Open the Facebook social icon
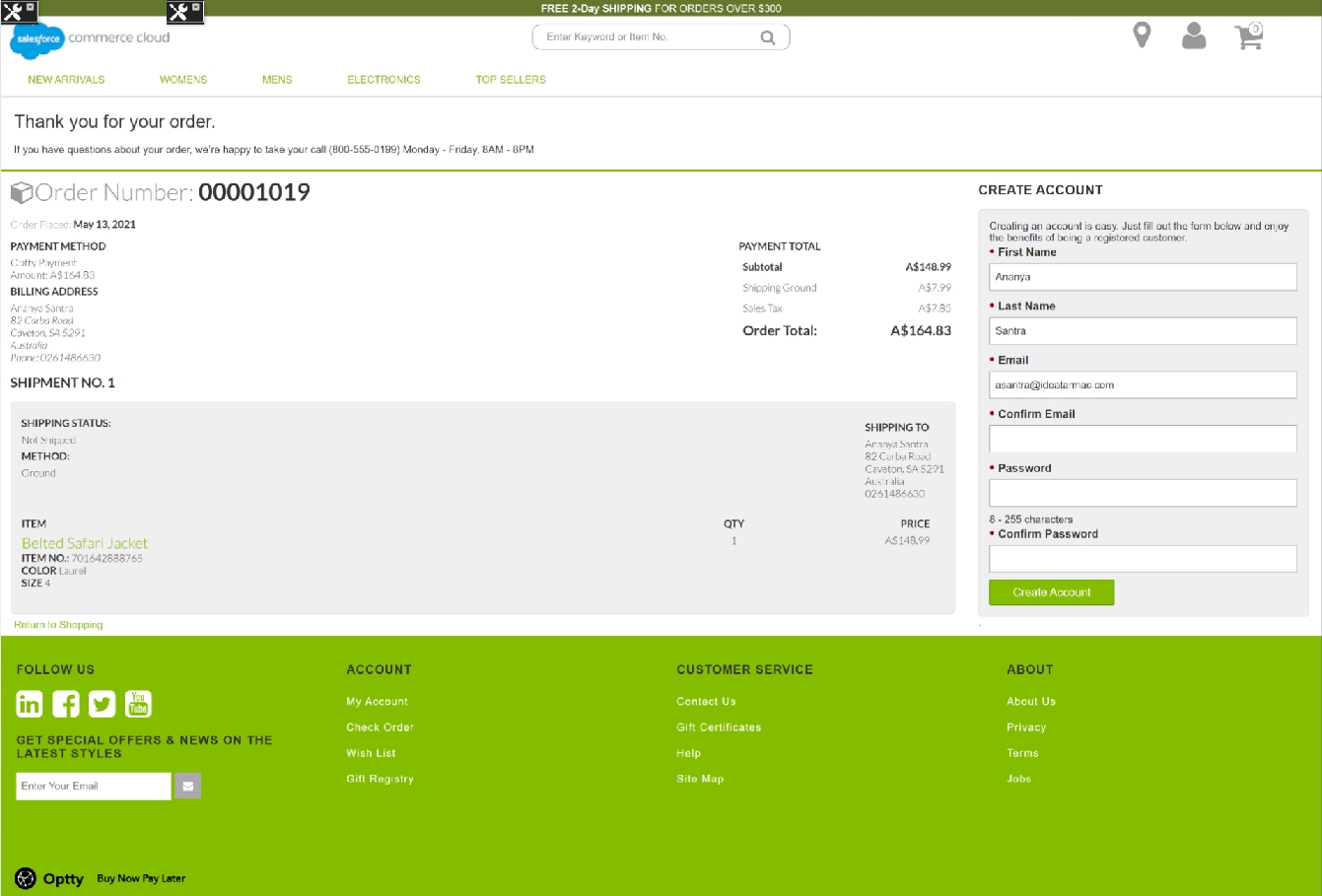Image resolution: width=1322 pixels, height=896 pixels. point(66,704)
